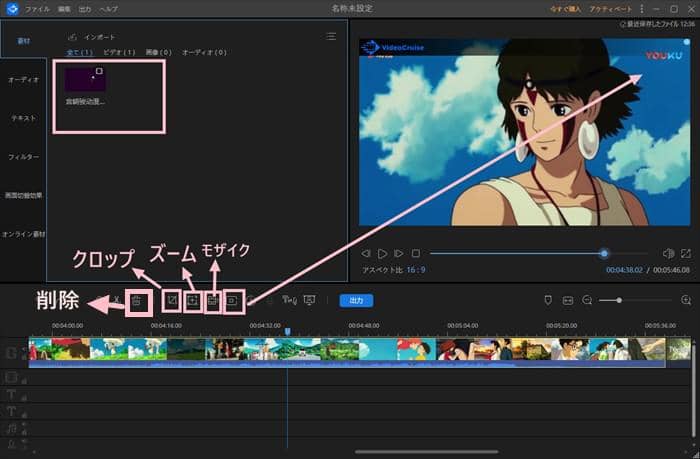The width and height of the screenshot is (700, 459).
Task: Click the preview progress slider handle
Action: tap(604, 254)
